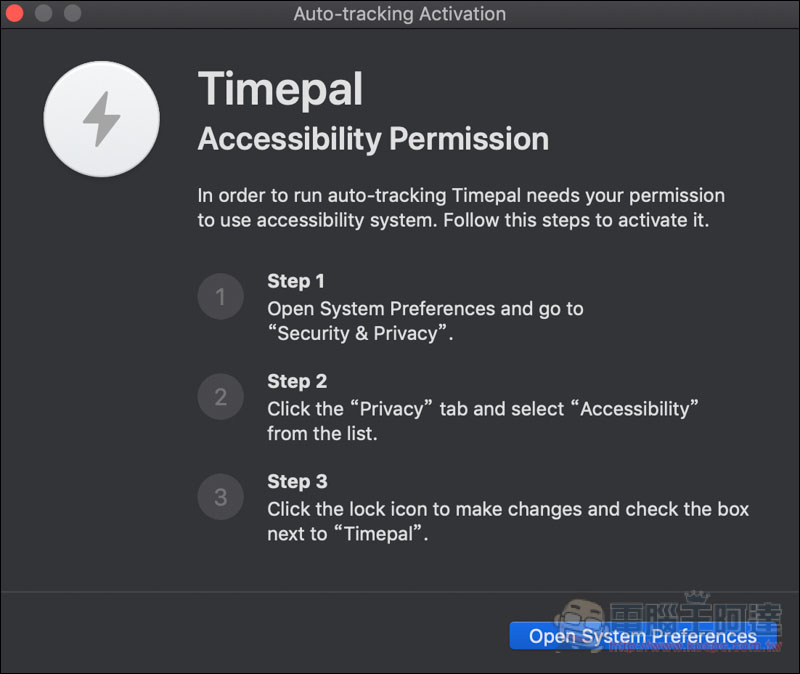
Task: Select the Step 1 heading
Action: pyautogui.click(x=296, y=281)
